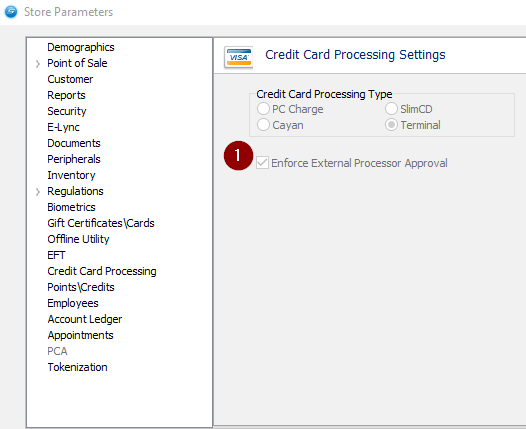Click the Visa credit card icon
The width and height of the screenshot is (526, 429).
coord(239,56)
